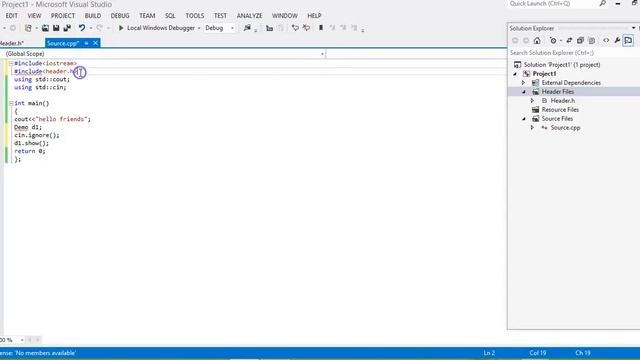Image resolution: width=640 pixels, height=360 pixels.
Task: Open the TOOLS menu
Action: pos(195,16)
